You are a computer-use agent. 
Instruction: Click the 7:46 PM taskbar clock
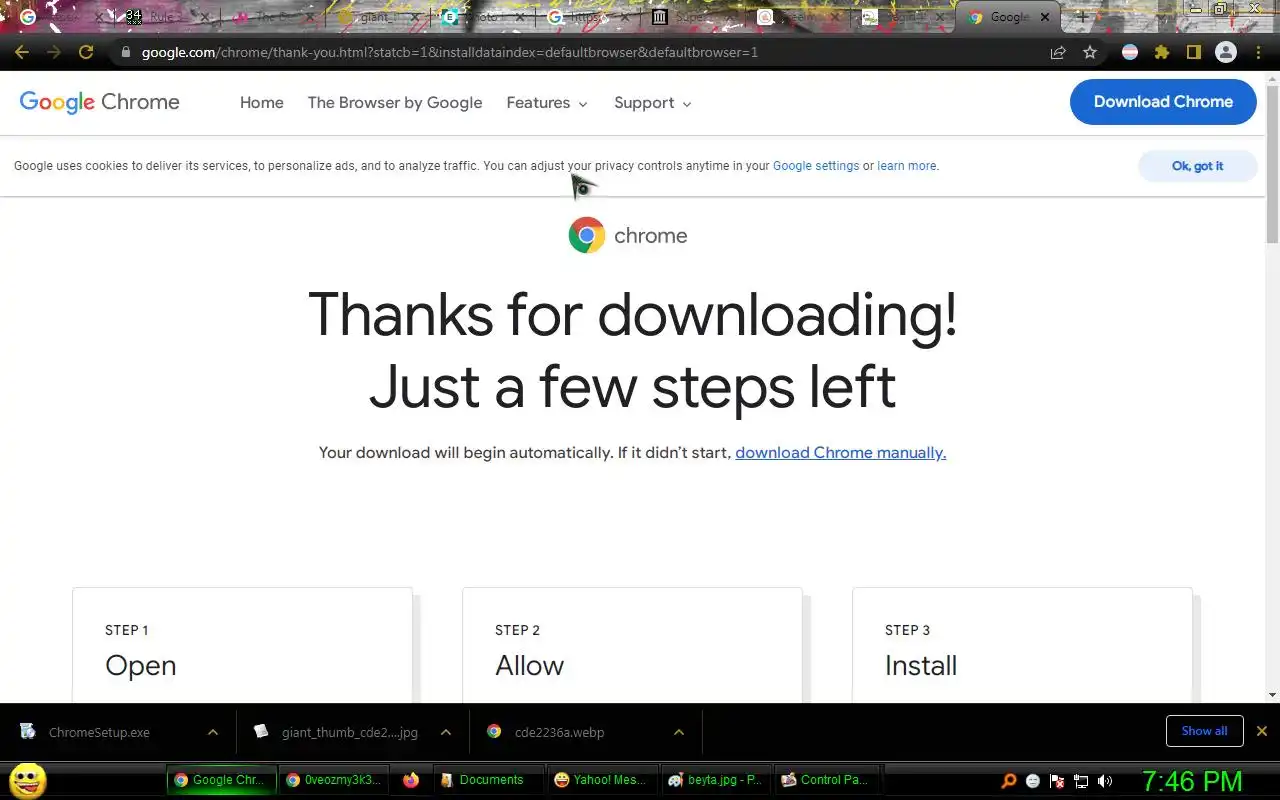[x=1192, y=781]
